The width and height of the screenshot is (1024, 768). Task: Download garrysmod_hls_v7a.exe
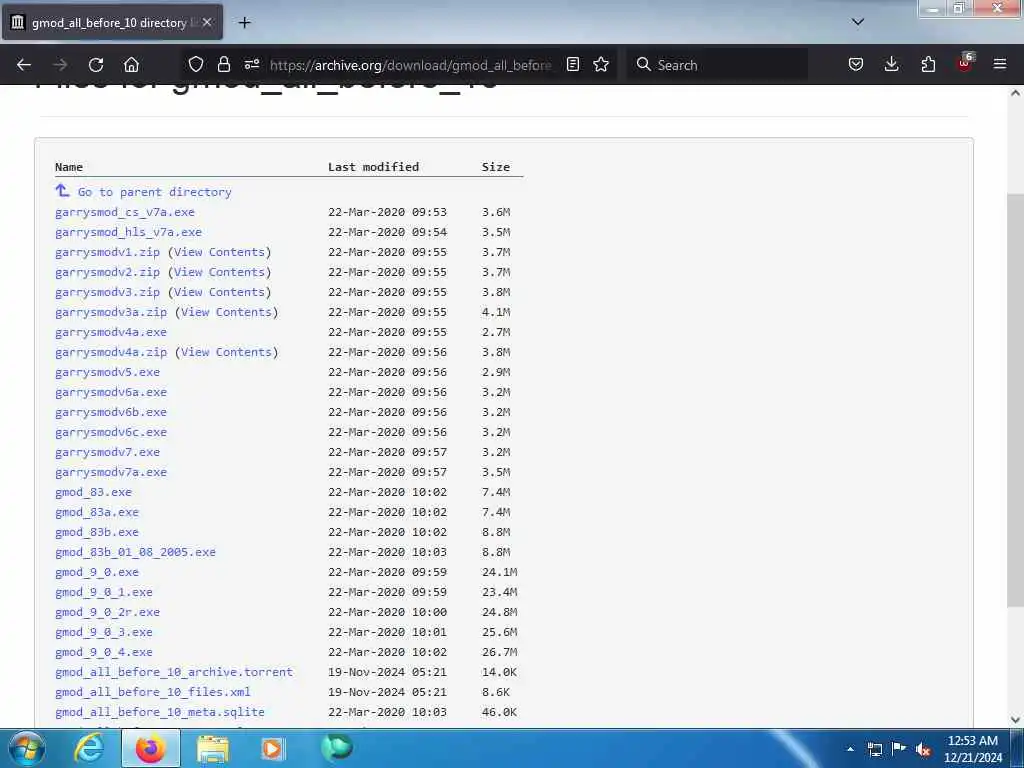click(129, 232)
